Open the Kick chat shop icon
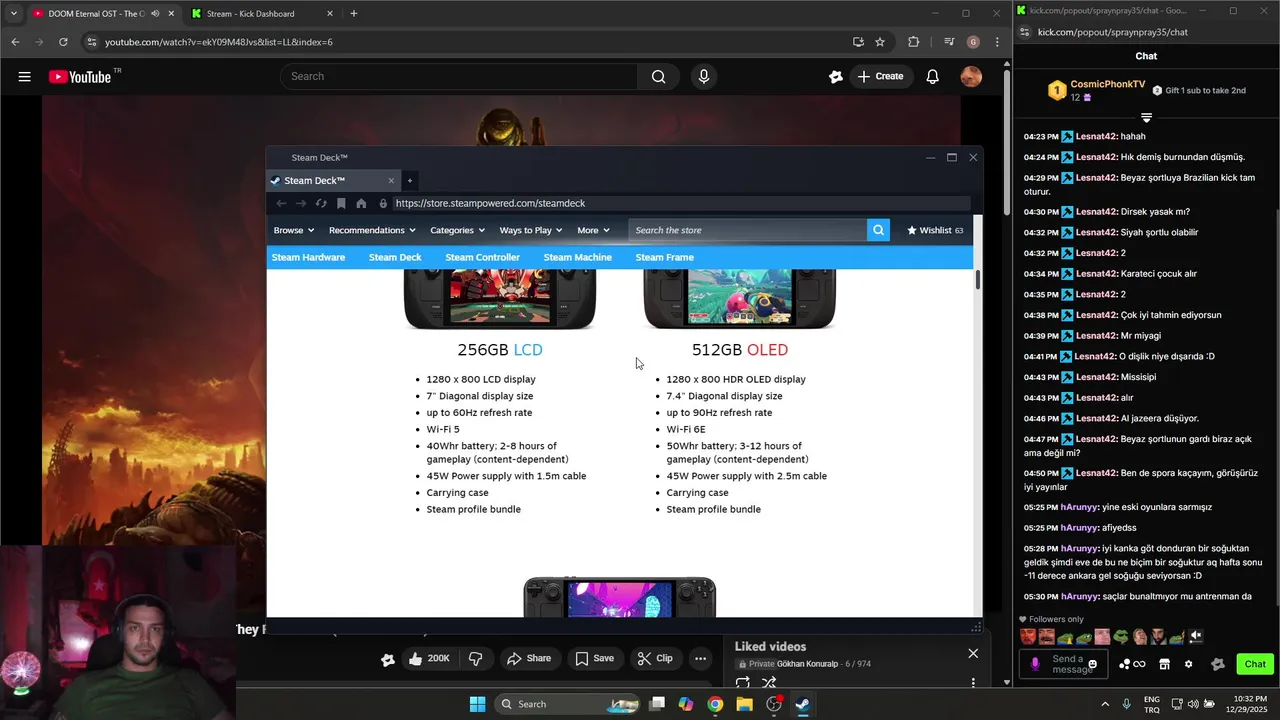The width and height of the screenshot is (1280, 720). point(1164,664)
